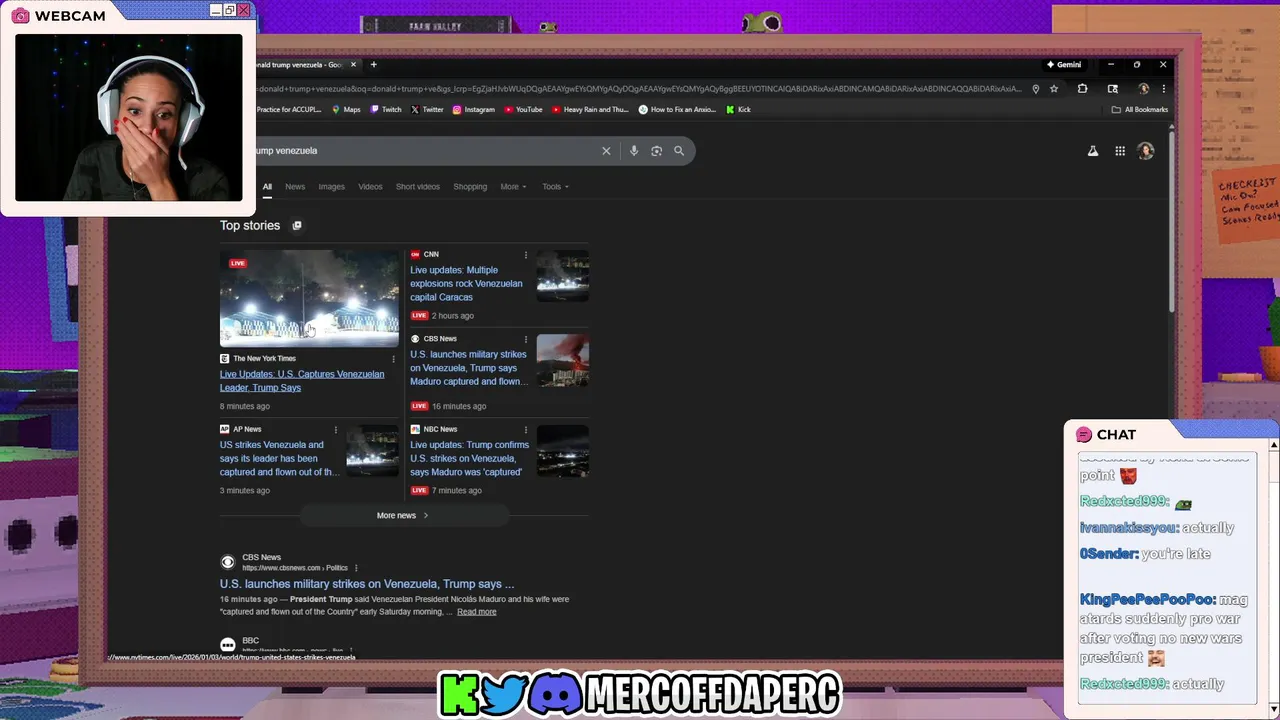
Task: Open Chrome three-dot menu
Action: (x=1163, y=89)
